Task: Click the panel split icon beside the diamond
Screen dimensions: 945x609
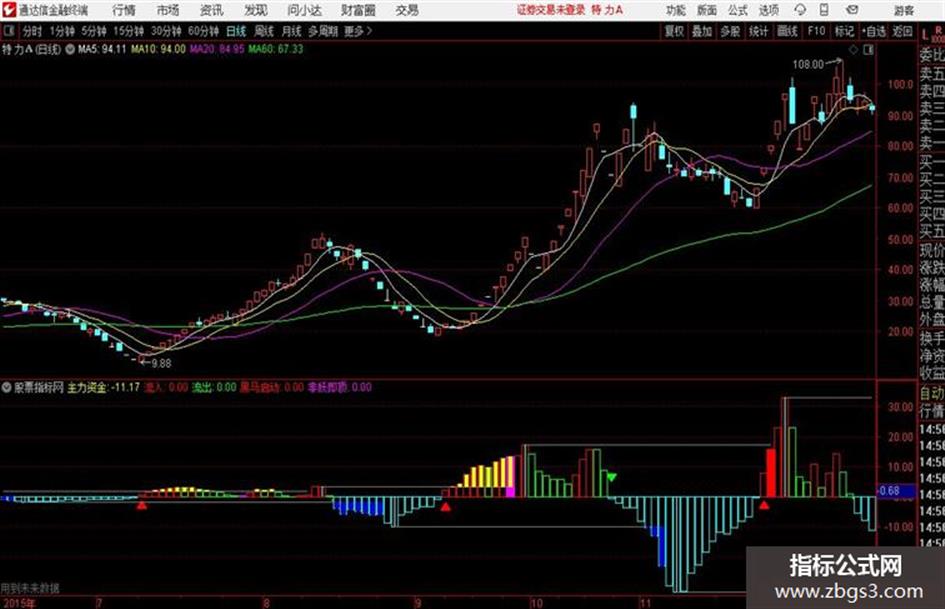Action: pyautogui.click(x=868, y=50)
